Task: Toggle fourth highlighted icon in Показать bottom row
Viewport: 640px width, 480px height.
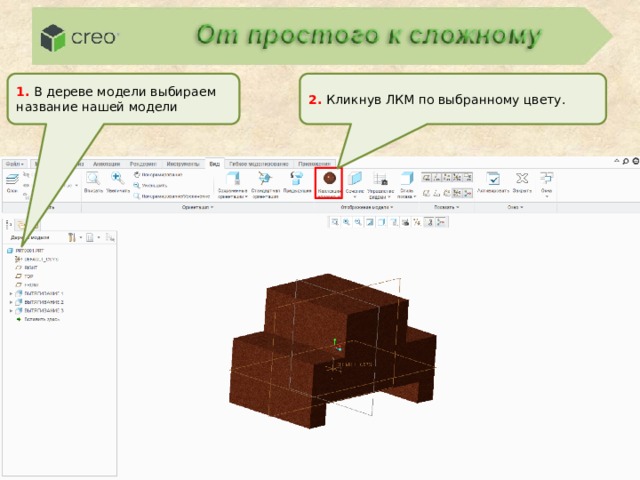Action: pyautogui.click(x=457, y=193)
